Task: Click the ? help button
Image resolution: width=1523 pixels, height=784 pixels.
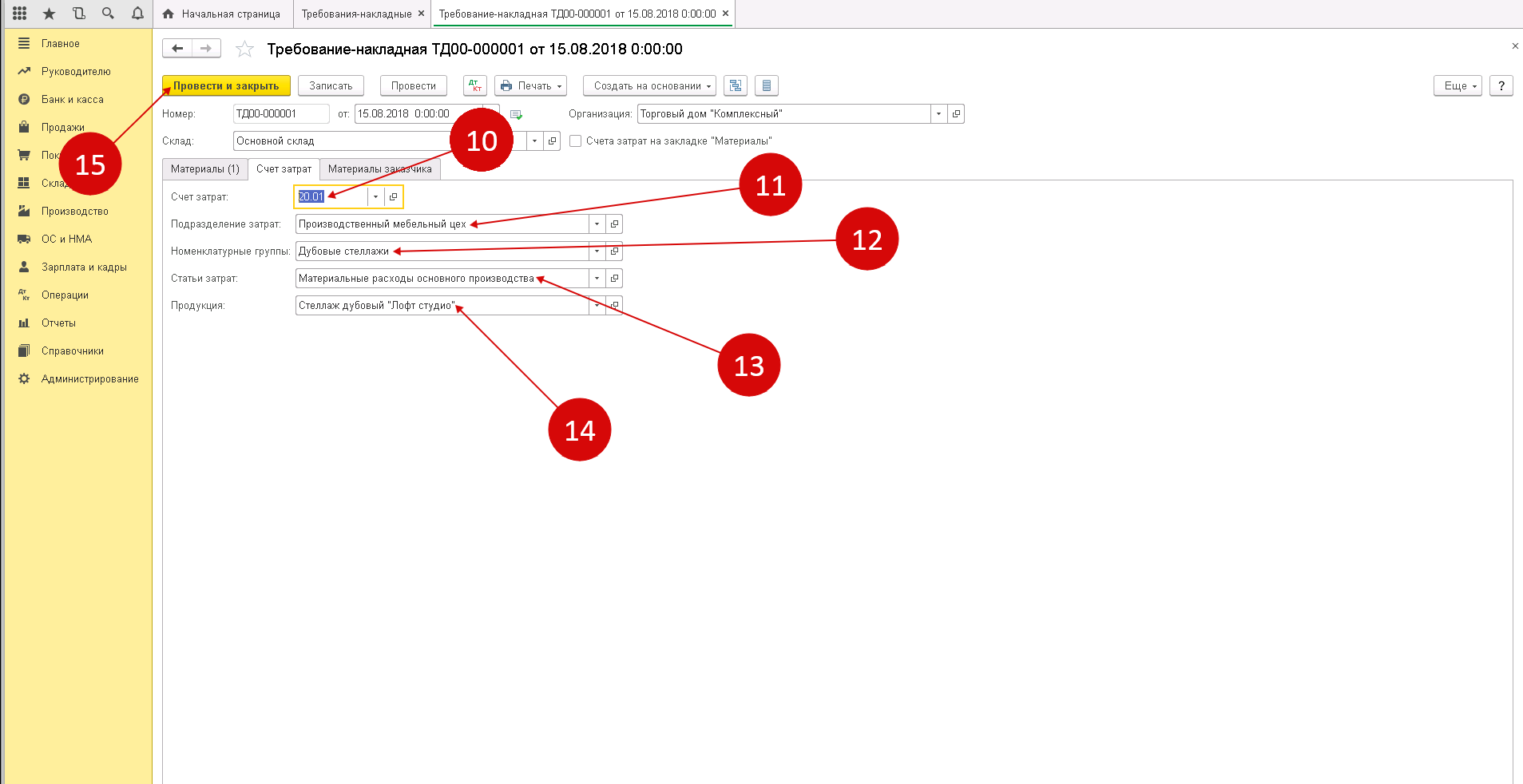Action: (x=1501, y=85)
